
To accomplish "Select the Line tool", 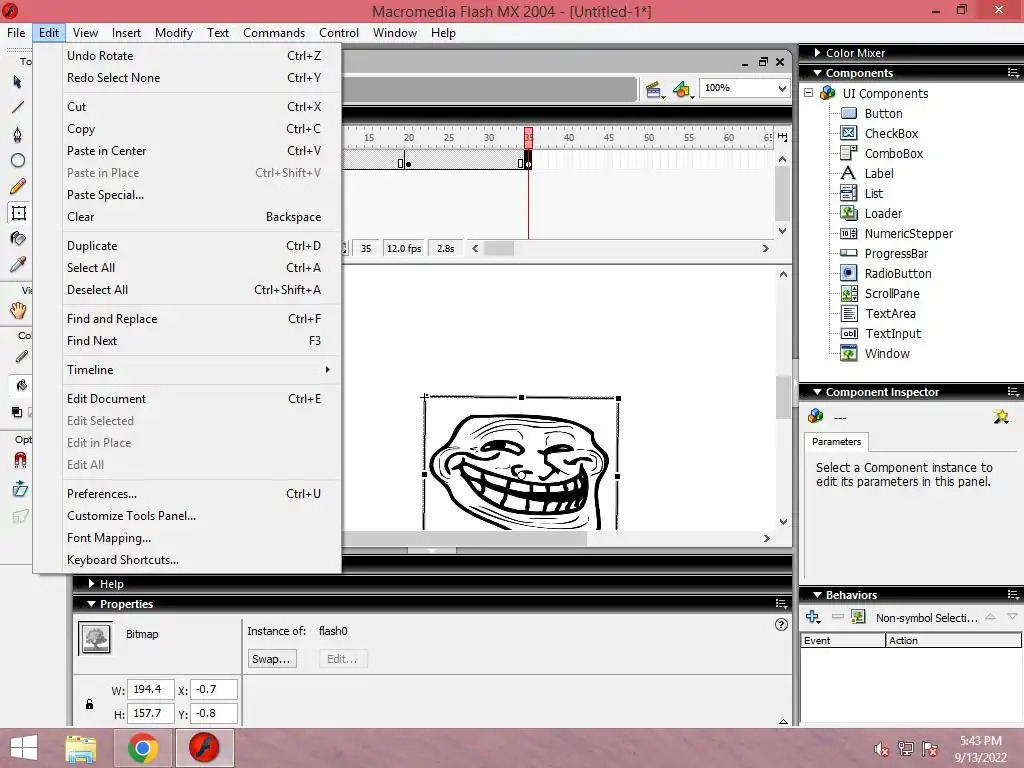I will pos(18,107).
